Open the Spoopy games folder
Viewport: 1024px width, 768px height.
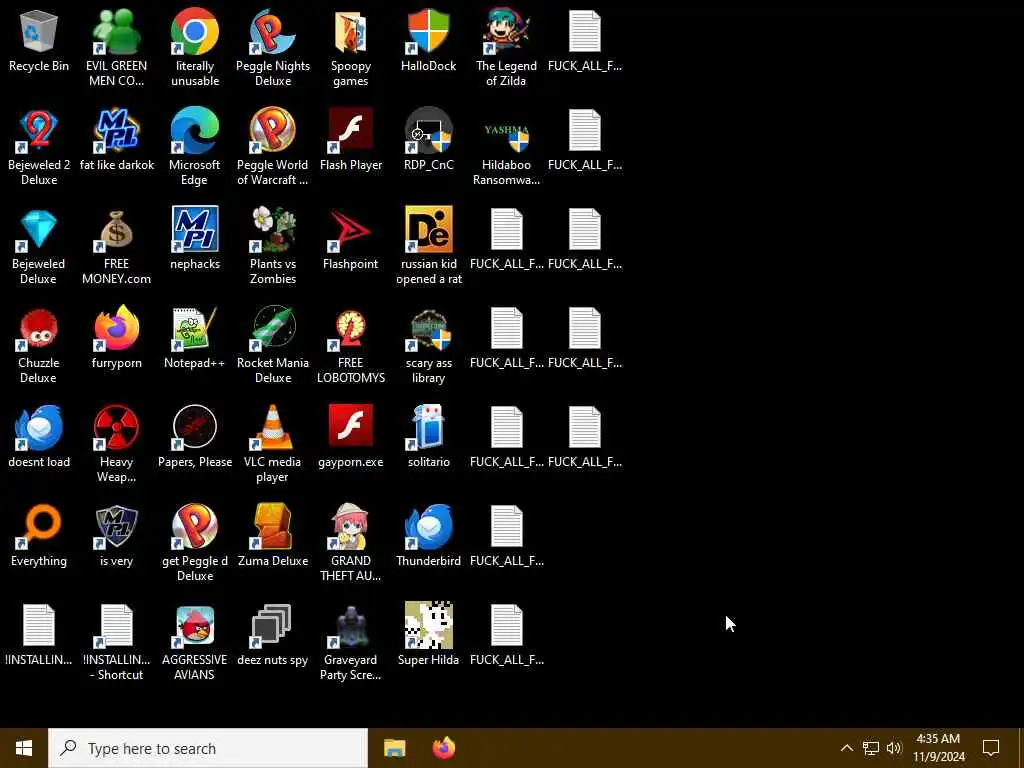coord(351,48)
